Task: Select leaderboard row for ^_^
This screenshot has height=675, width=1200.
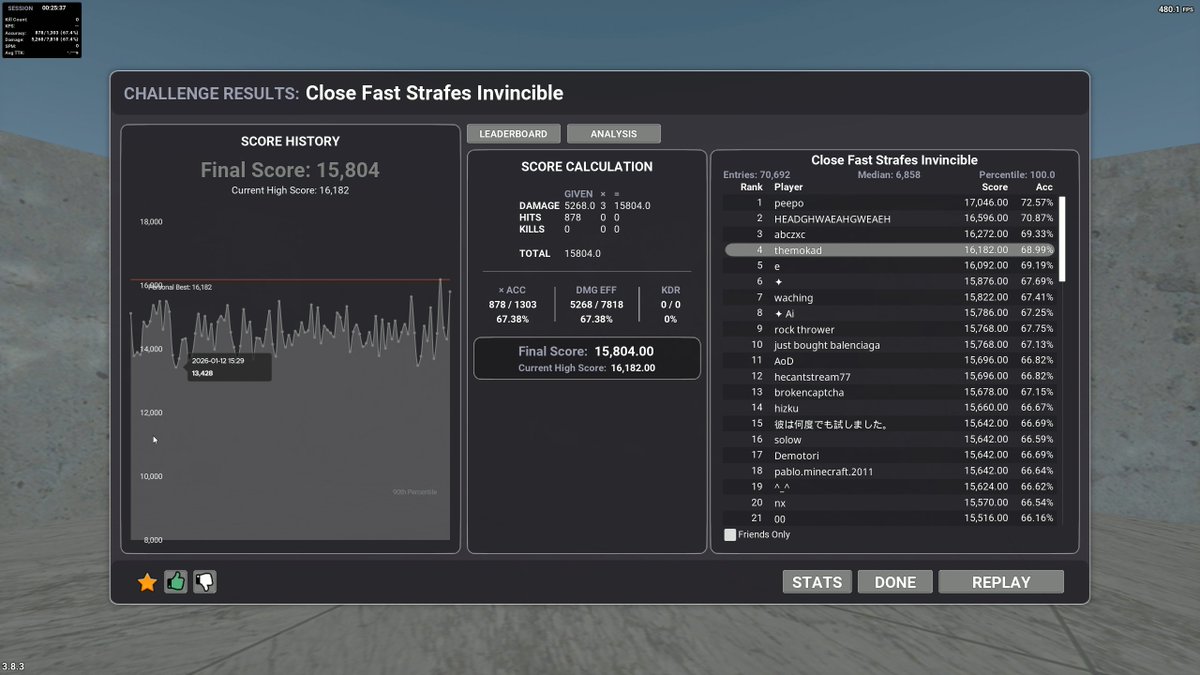Action: tap(889, 487)
